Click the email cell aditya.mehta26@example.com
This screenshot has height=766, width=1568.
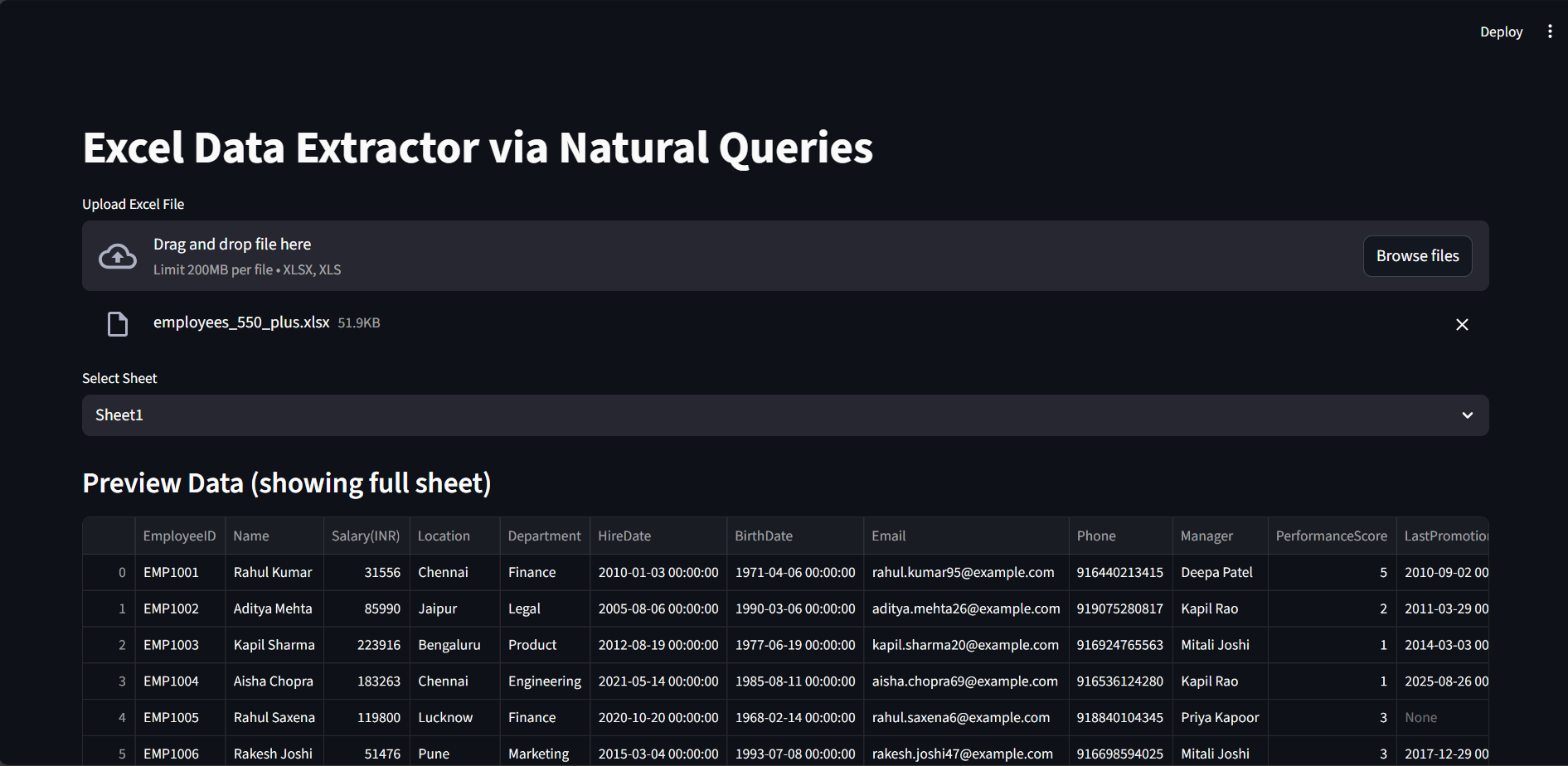pos(965,609)
